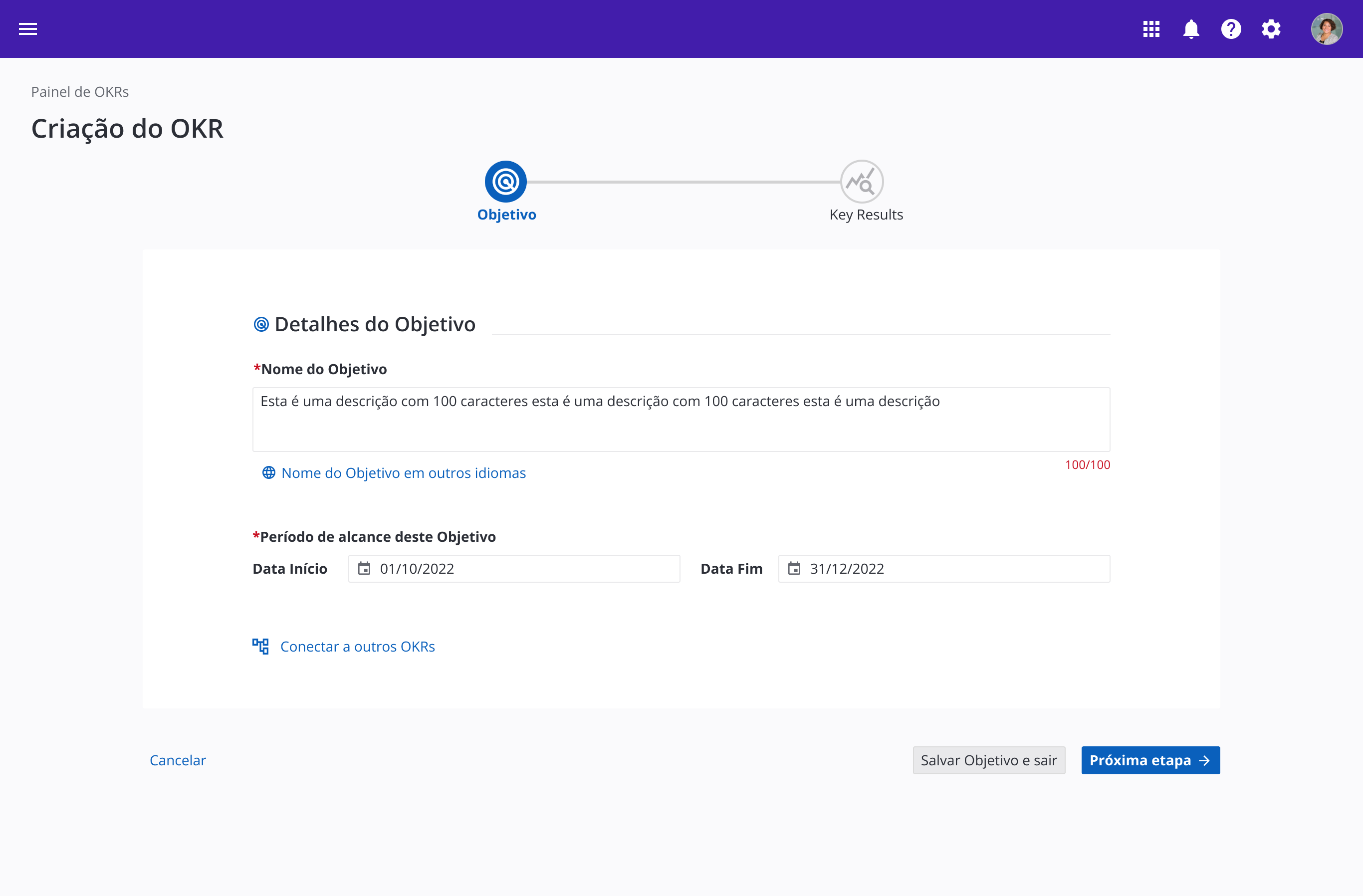This screenshot has height=896, width=1363.
Task: Go to the Key Results step icon
Action: coord(861,182)
